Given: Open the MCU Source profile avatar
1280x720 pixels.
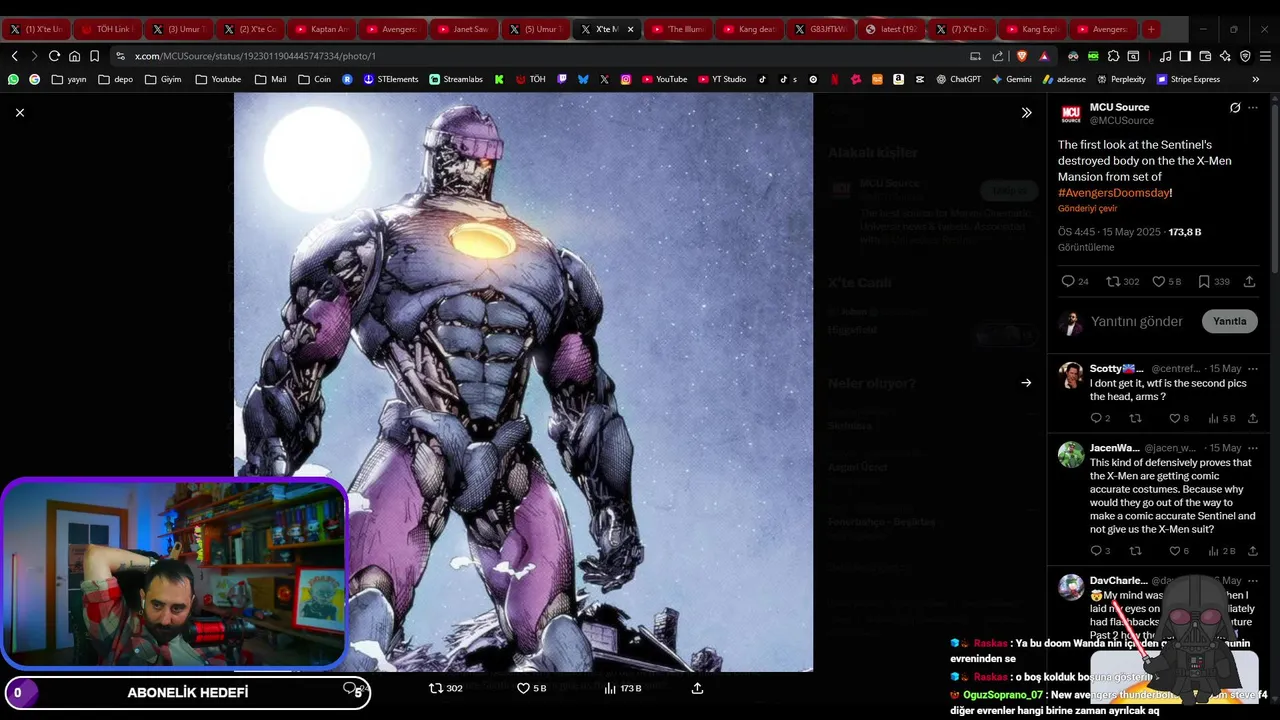Looking at the screenshot, I should pos(1071,114).
